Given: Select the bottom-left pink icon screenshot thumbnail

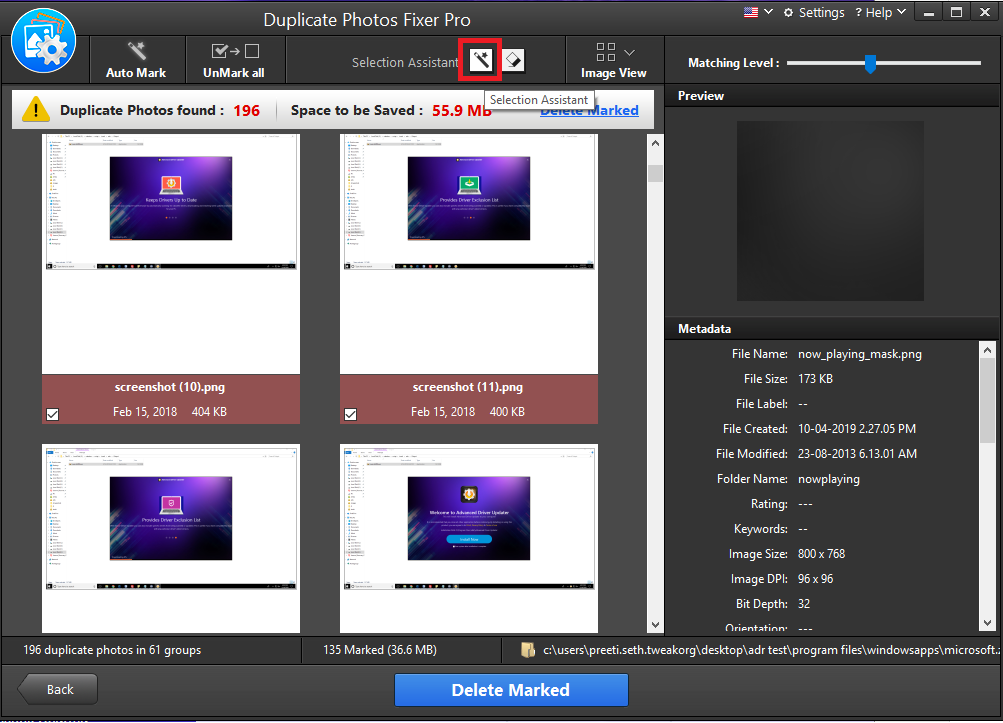Looking at the screenshot, I should coord(171,538).
